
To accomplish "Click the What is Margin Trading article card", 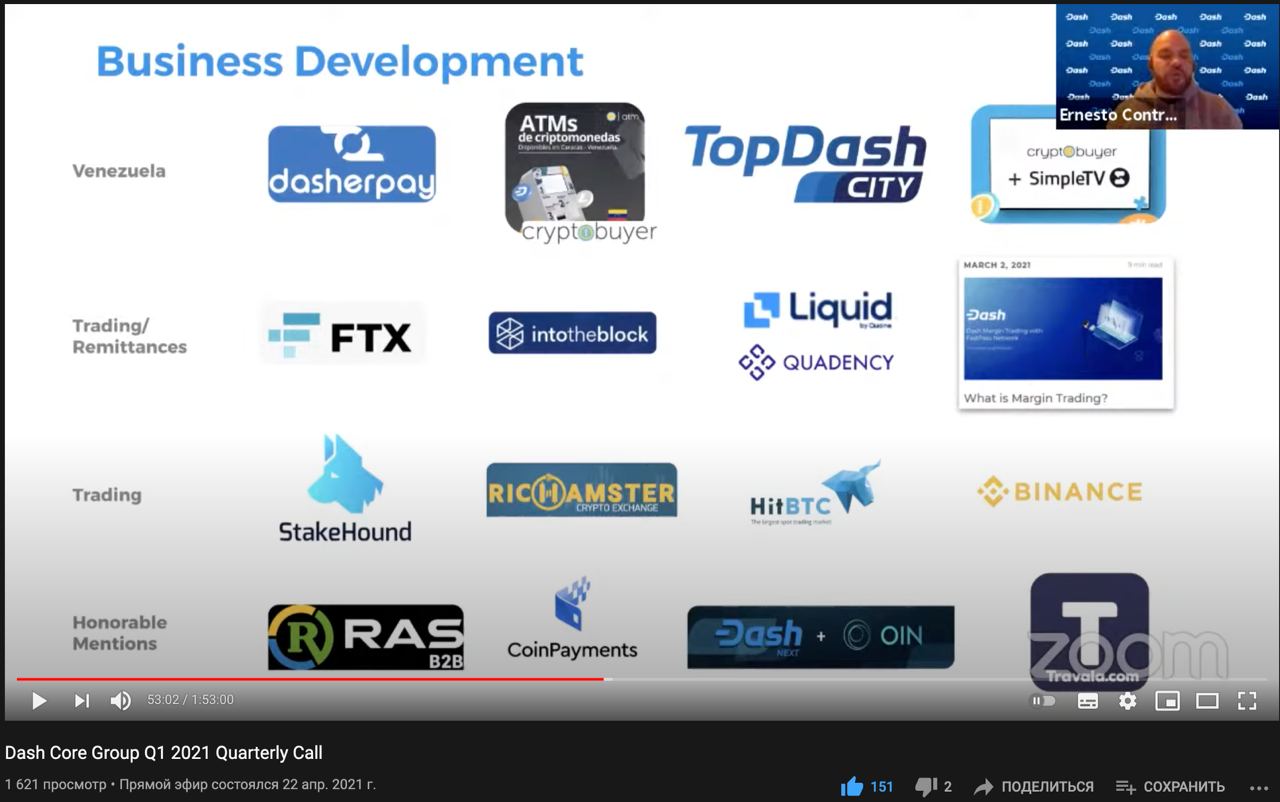I will pyautogui.click(x=1066, y=334).
